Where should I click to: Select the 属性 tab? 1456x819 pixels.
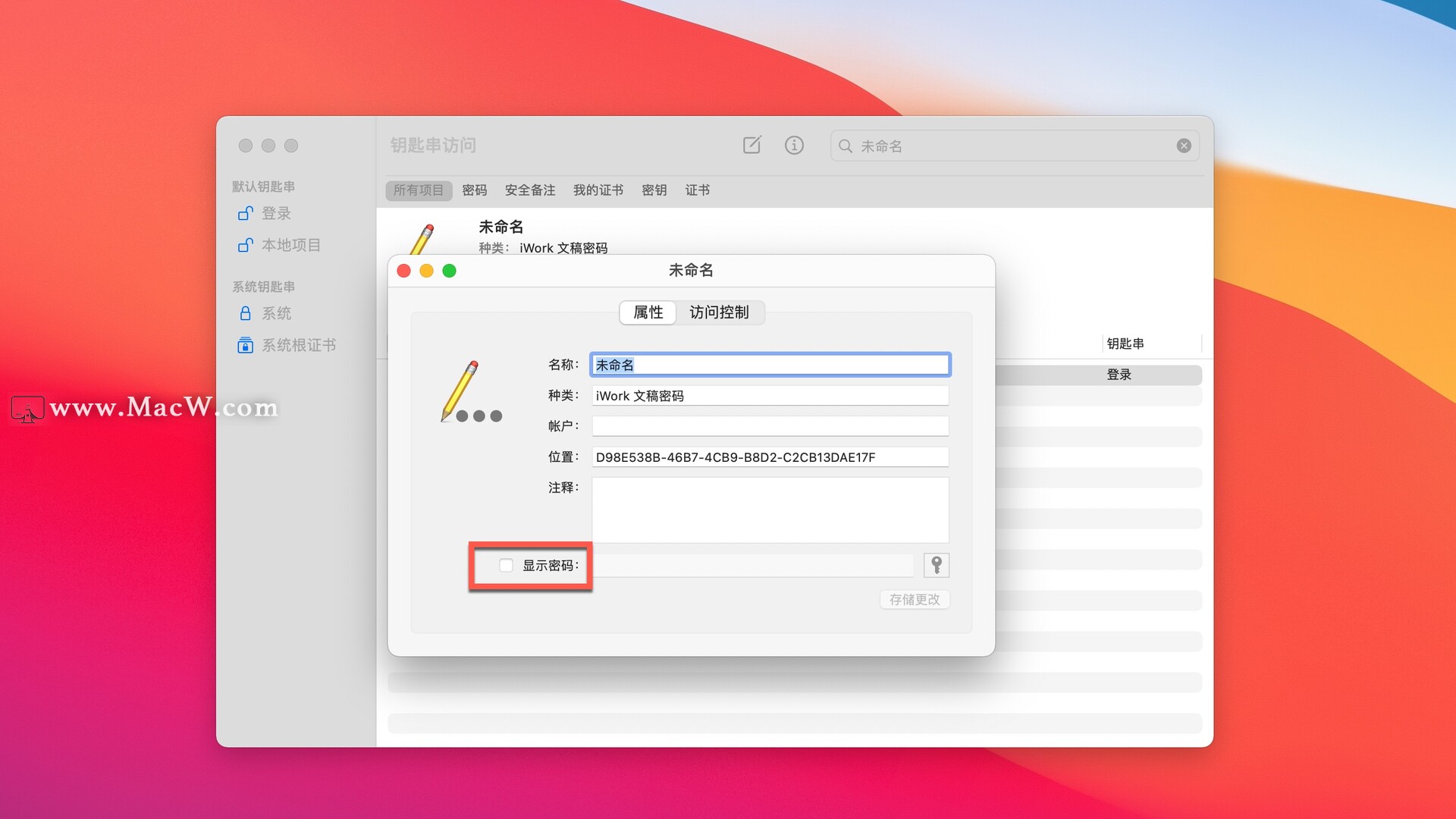coord(647,312)
